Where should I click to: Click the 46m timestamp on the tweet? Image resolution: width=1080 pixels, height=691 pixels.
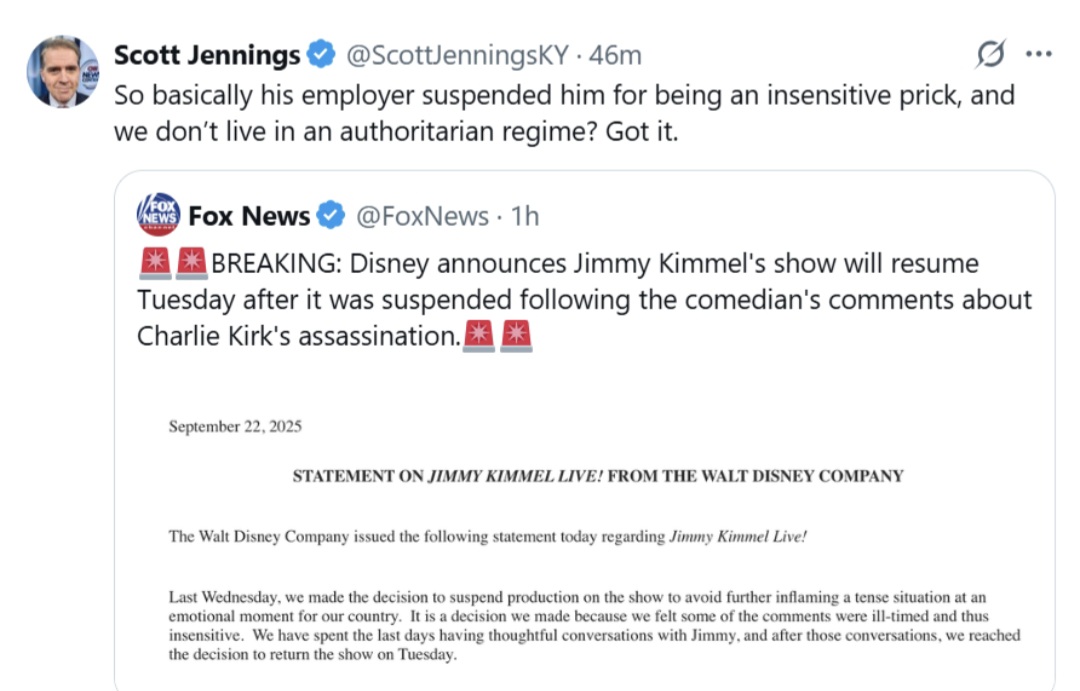[x=615, y=55]
